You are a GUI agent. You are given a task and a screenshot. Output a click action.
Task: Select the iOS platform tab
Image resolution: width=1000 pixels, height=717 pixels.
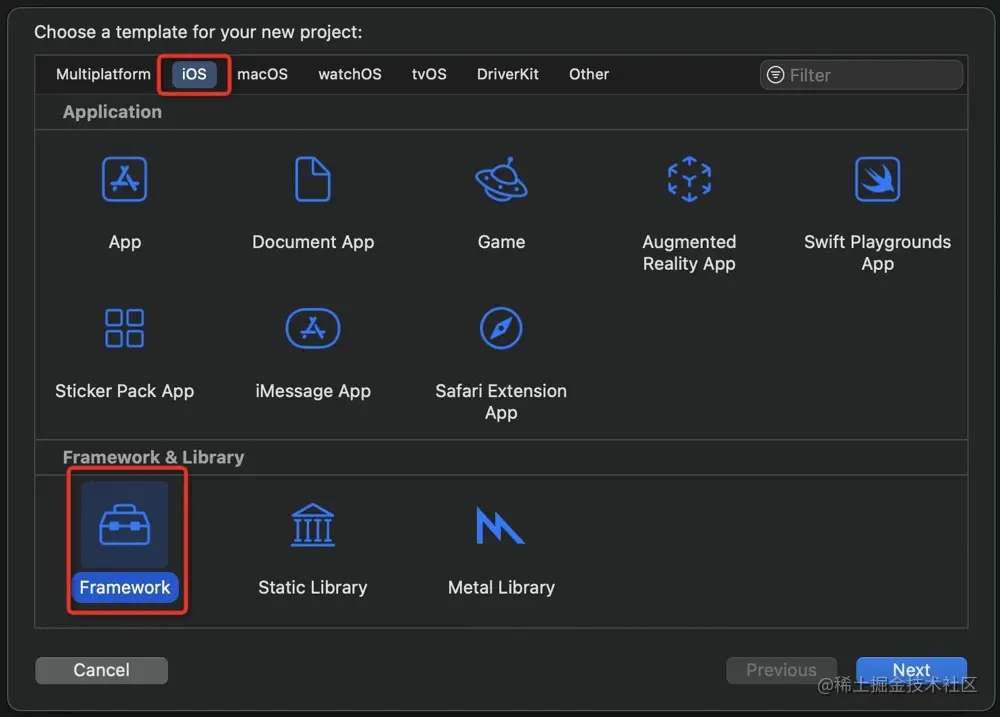(194, 74)
